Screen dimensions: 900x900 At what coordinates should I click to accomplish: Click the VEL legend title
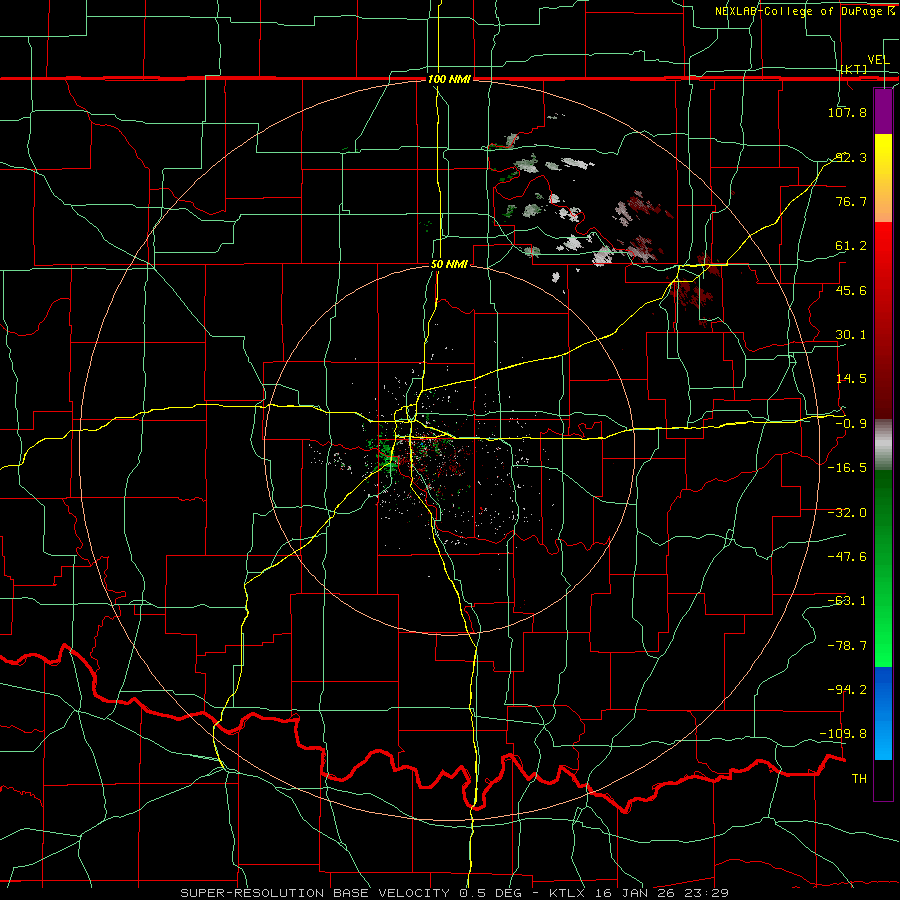878,59
